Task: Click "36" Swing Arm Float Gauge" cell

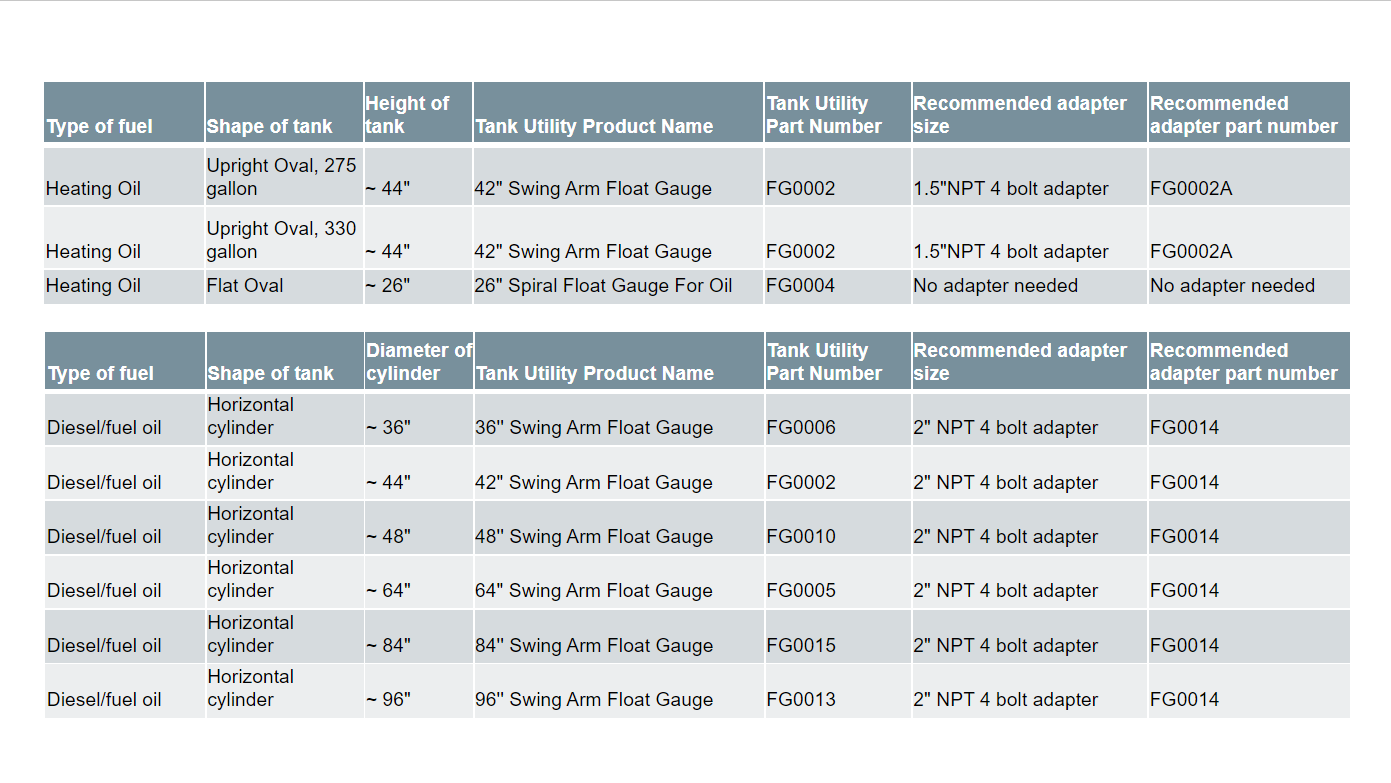Action: pyautogui.click(x=618, y=419)
